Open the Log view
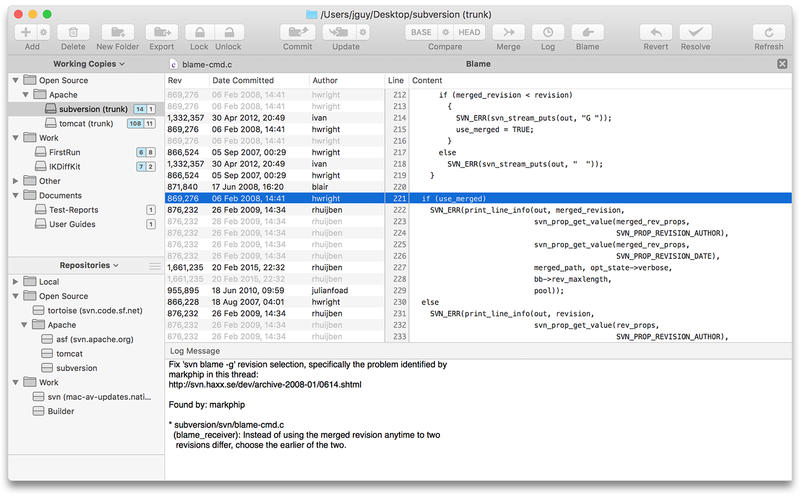Screen dimensions: 800x500 click(547, 32)
